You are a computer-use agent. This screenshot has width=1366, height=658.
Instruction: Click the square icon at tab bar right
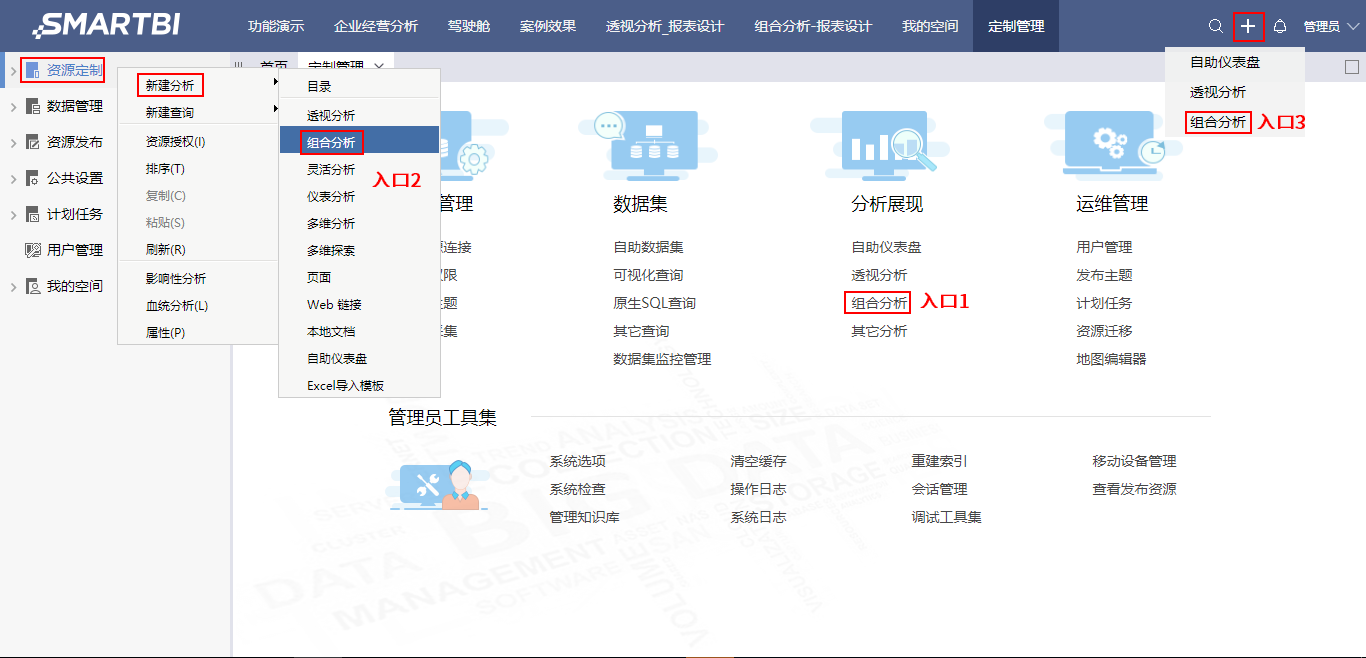[x=1351, y=67]
